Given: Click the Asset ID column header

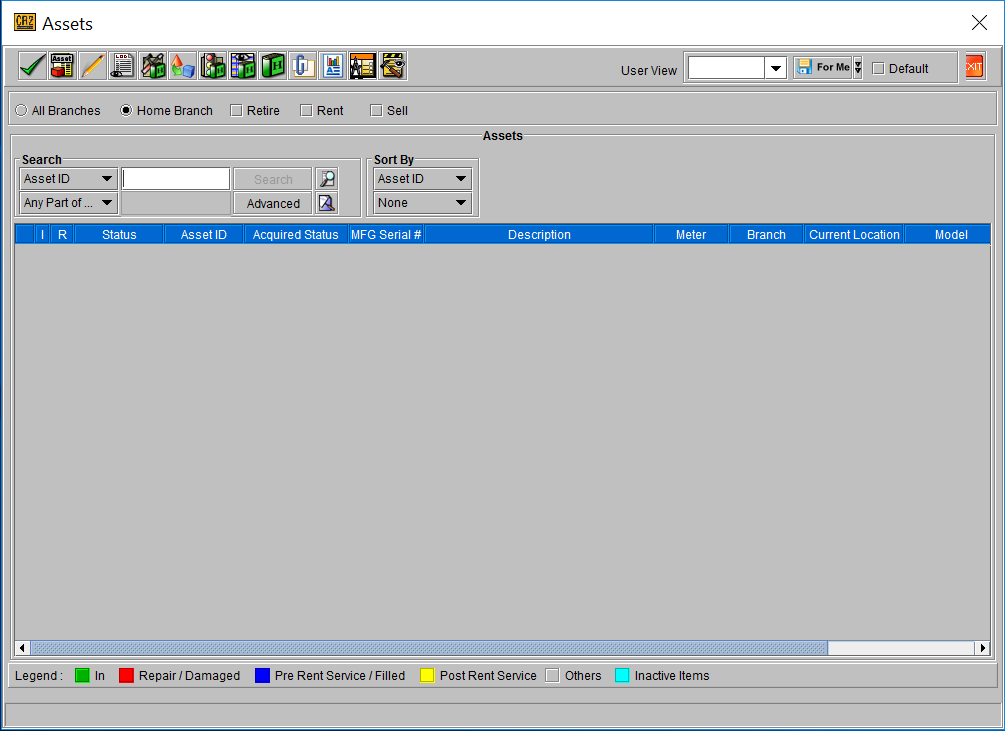Looking at the screenshot, I should [x=204, y=234].
